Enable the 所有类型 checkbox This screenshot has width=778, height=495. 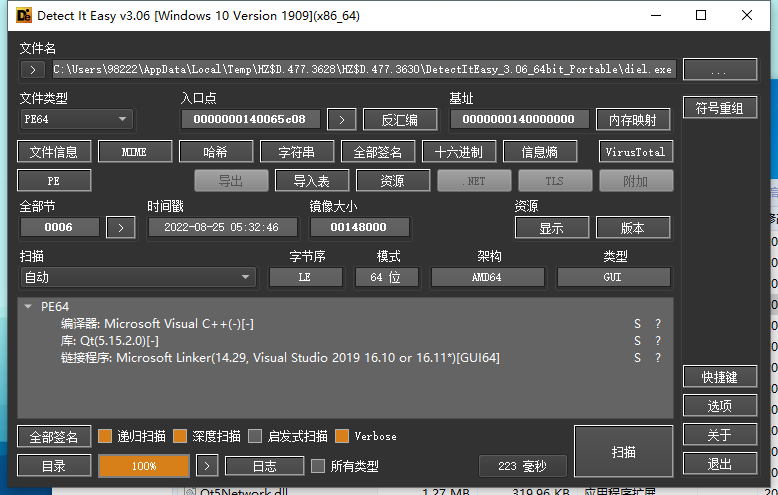[318, 466]
